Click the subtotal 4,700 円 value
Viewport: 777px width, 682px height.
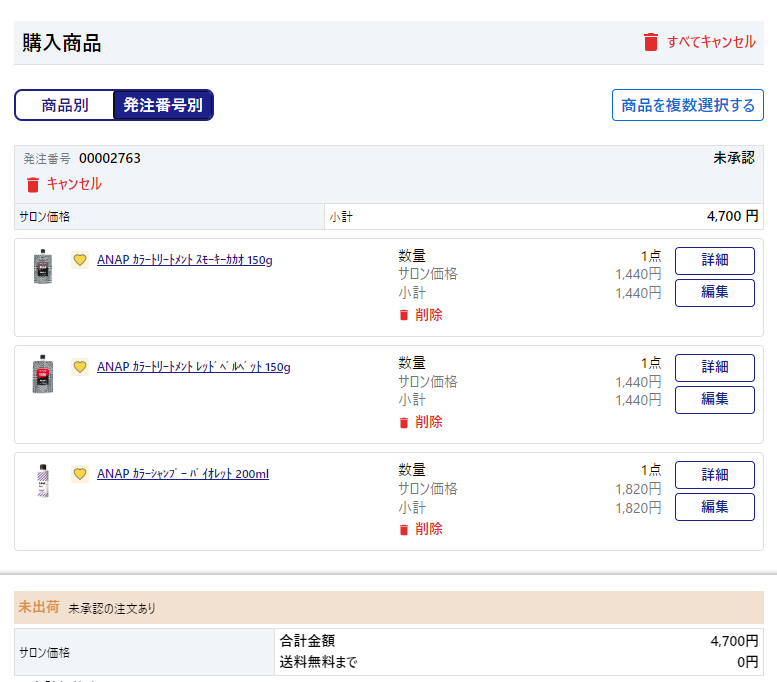tap(732, 216)
